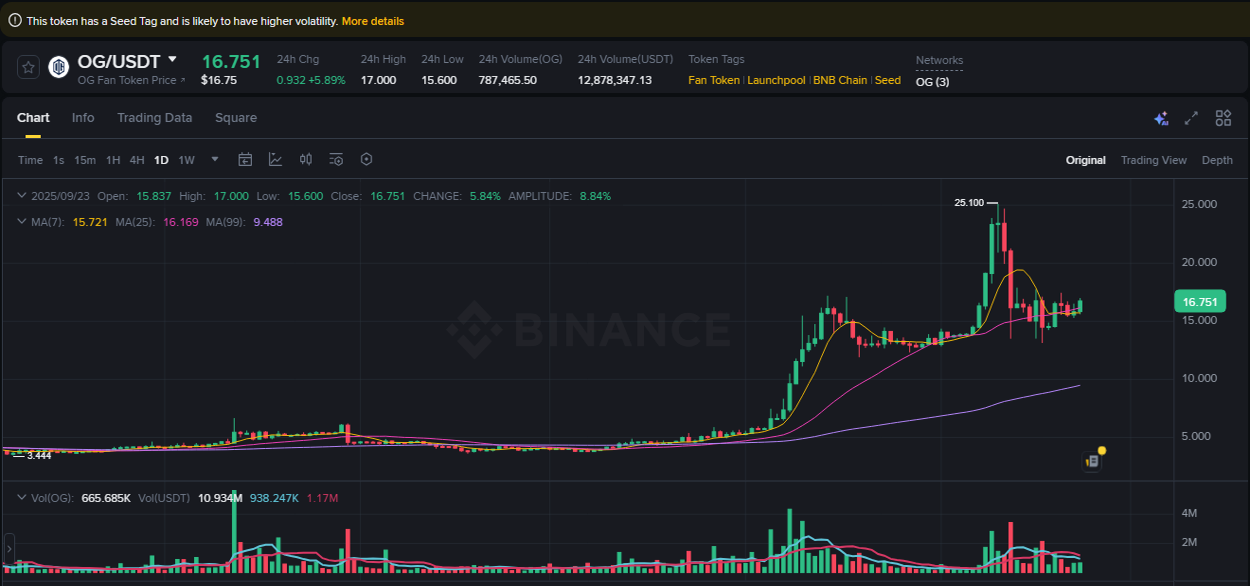The height and width of the screenshot is (586, 1250).
Task: Expand the chart to fullscreen arrows icon
Action: click(1191, 118)
